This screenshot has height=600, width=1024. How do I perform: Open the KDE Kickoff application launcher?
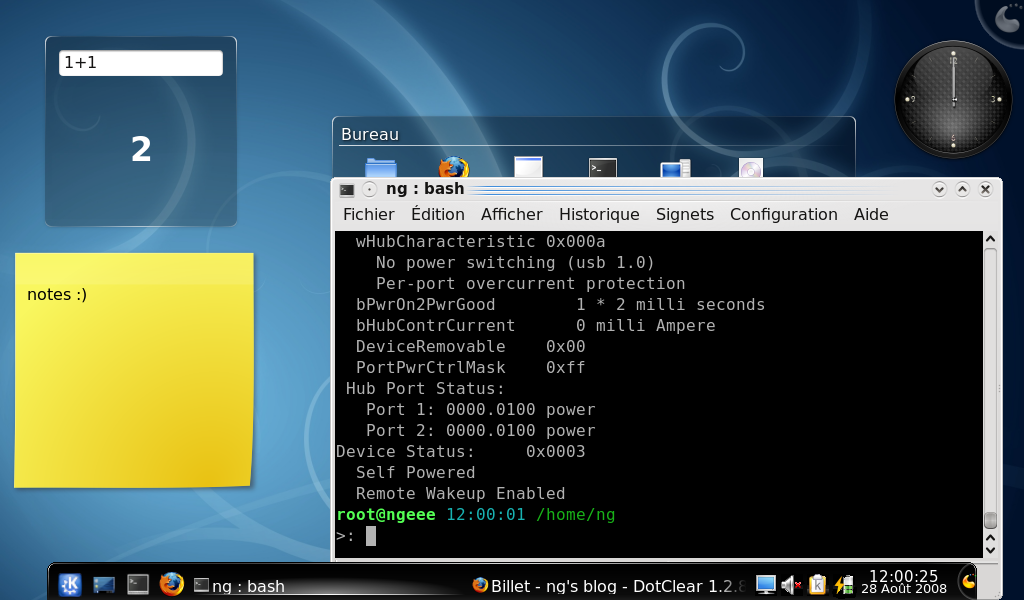[70, 584]
